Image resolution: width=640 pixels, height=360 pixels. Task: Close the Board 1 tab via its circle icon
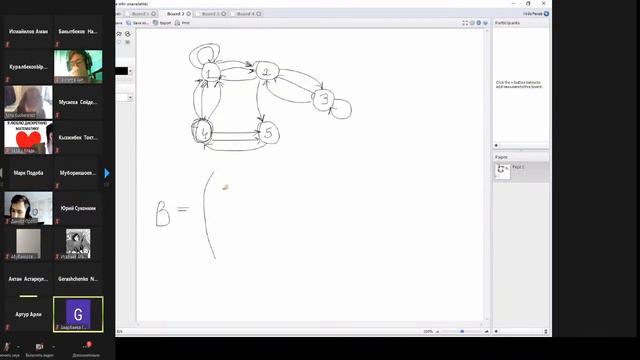[x=154, y=14]
